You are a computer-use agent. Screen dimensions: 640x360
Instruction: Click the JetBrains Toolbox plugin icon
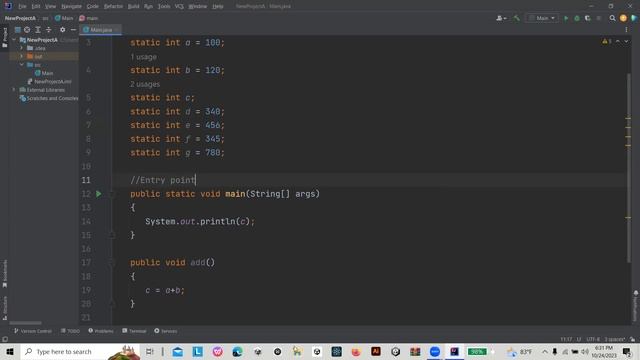tap(634, 18)
